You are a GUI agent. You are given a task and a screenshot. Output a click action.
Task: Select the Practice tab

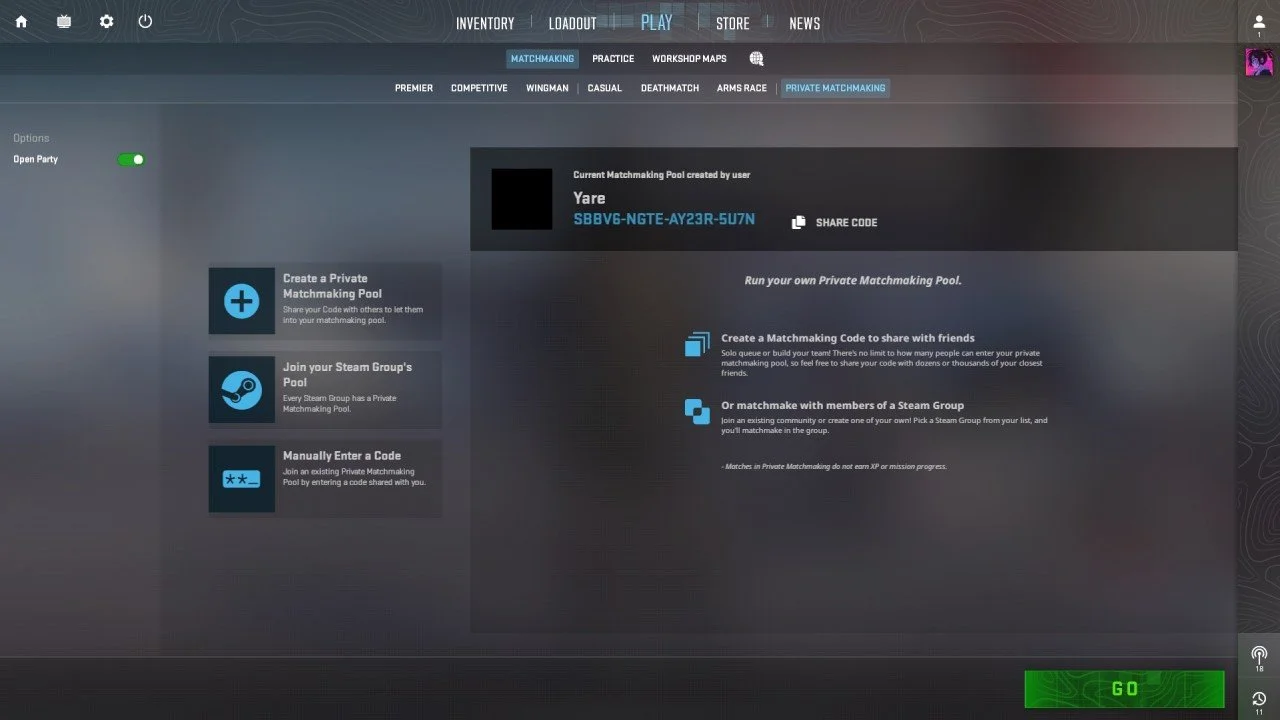coord(613,59)
